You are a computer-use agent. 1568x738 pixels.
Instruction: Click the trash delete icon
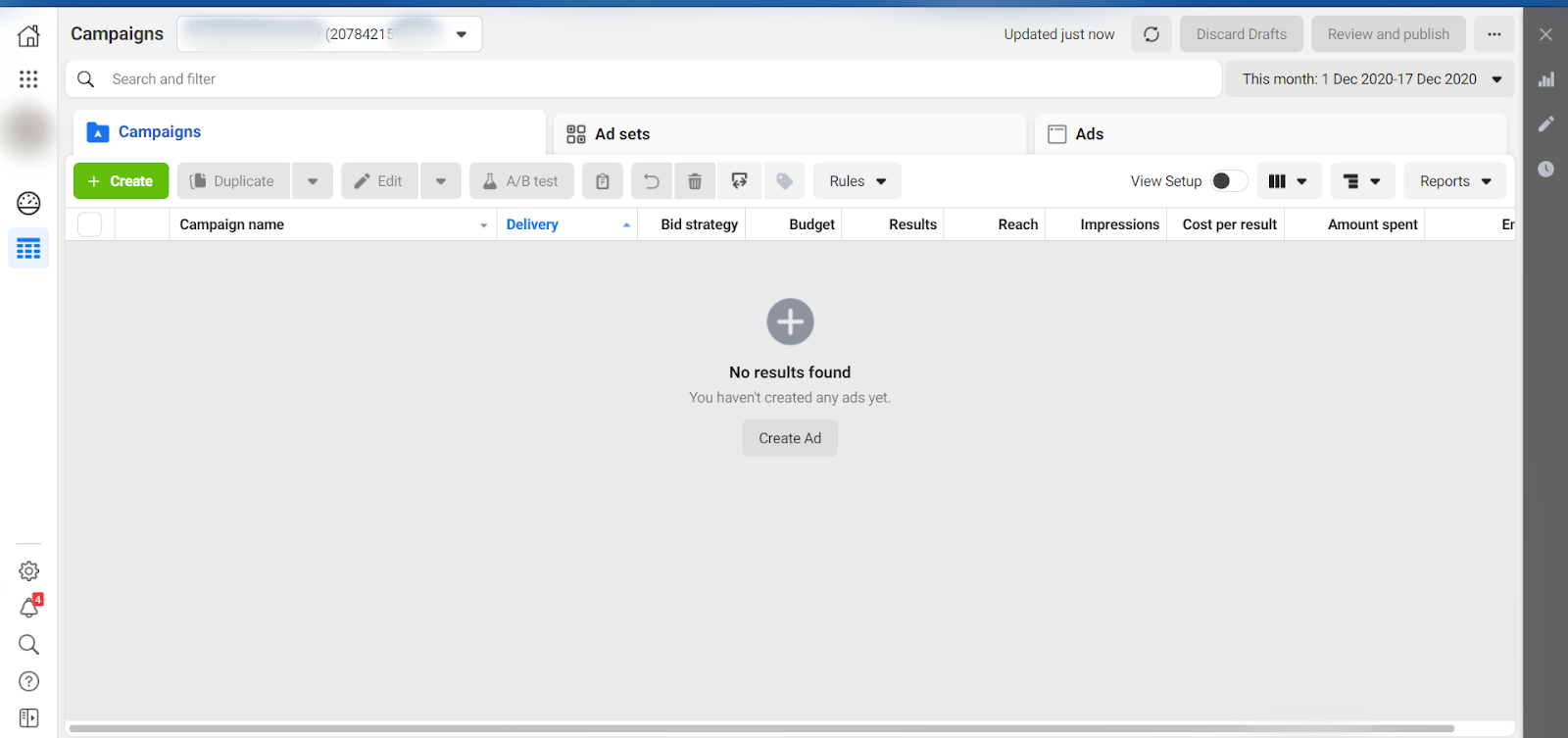coord(695,181)
